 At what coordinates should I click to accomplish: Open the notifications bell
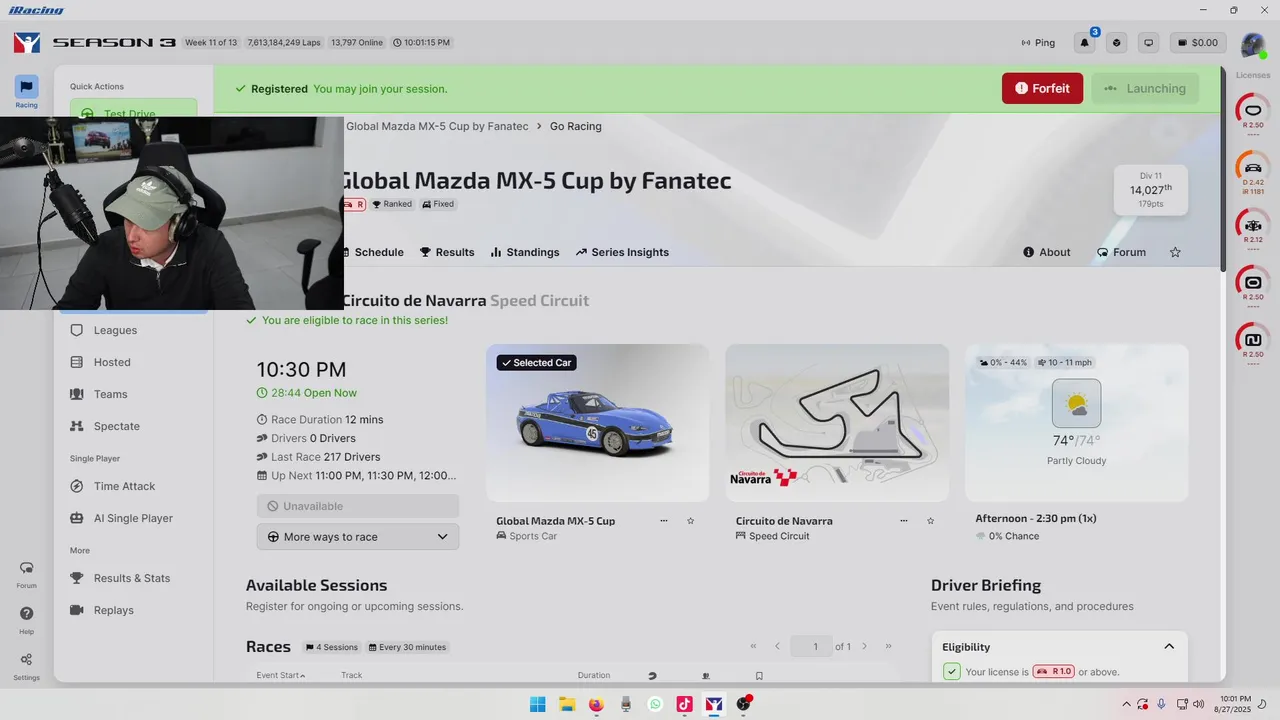1085,43
